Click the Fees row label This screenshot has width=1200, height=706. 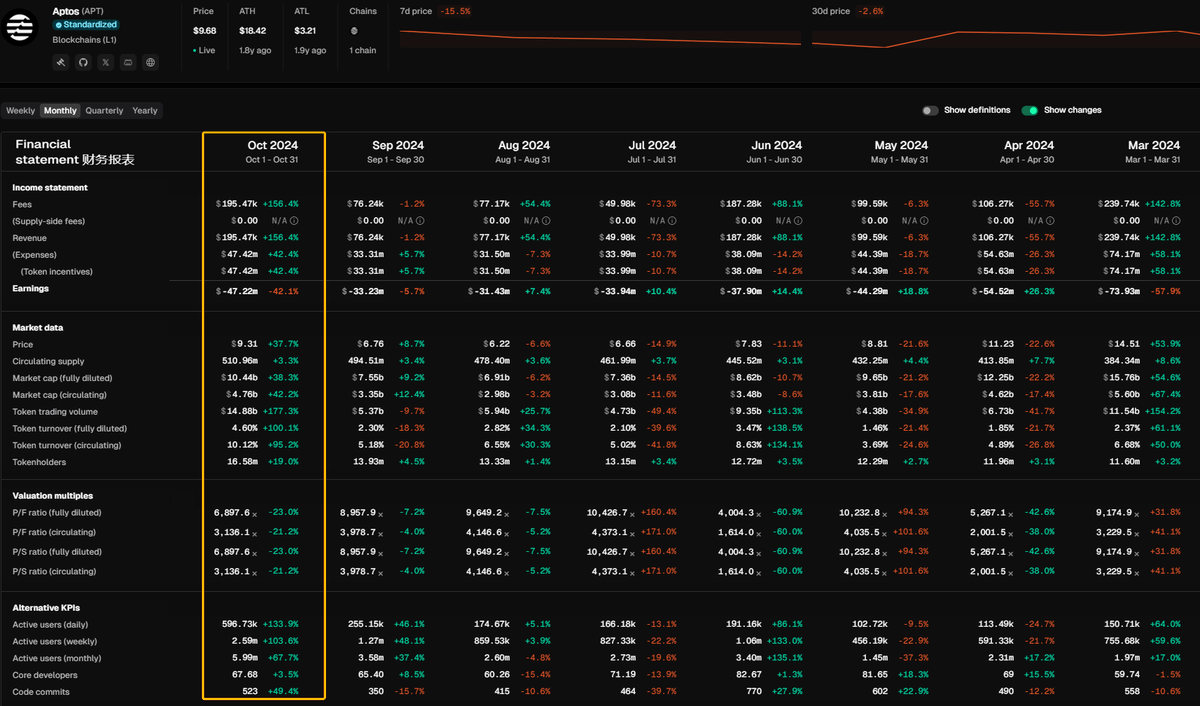click(22, 204)
